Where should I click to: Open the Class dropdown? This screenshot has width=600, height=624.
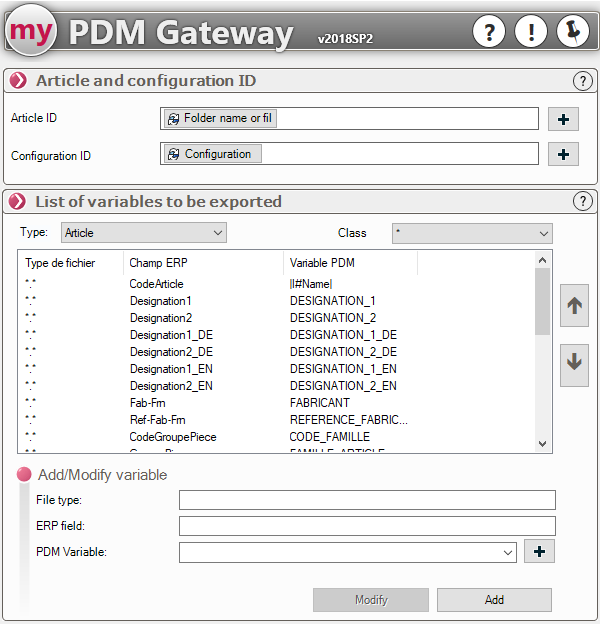472,233
